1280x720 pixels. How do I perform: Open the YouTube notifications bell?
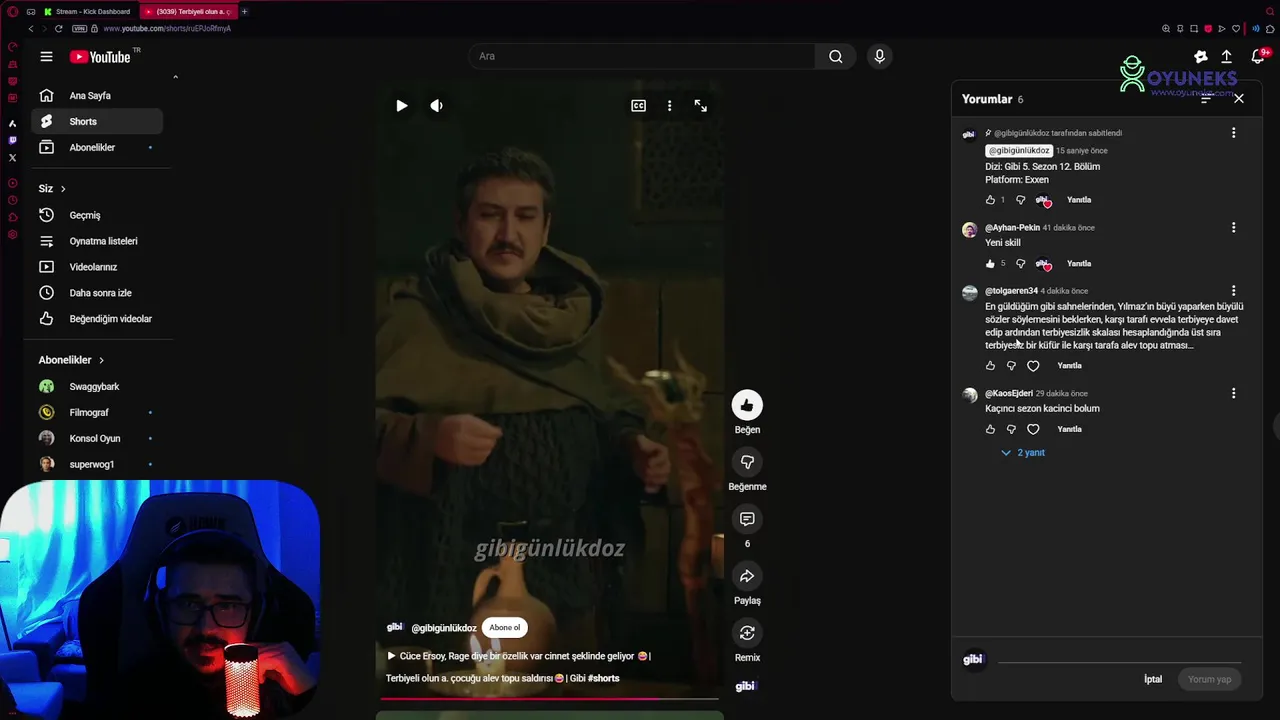(1258, 57)
